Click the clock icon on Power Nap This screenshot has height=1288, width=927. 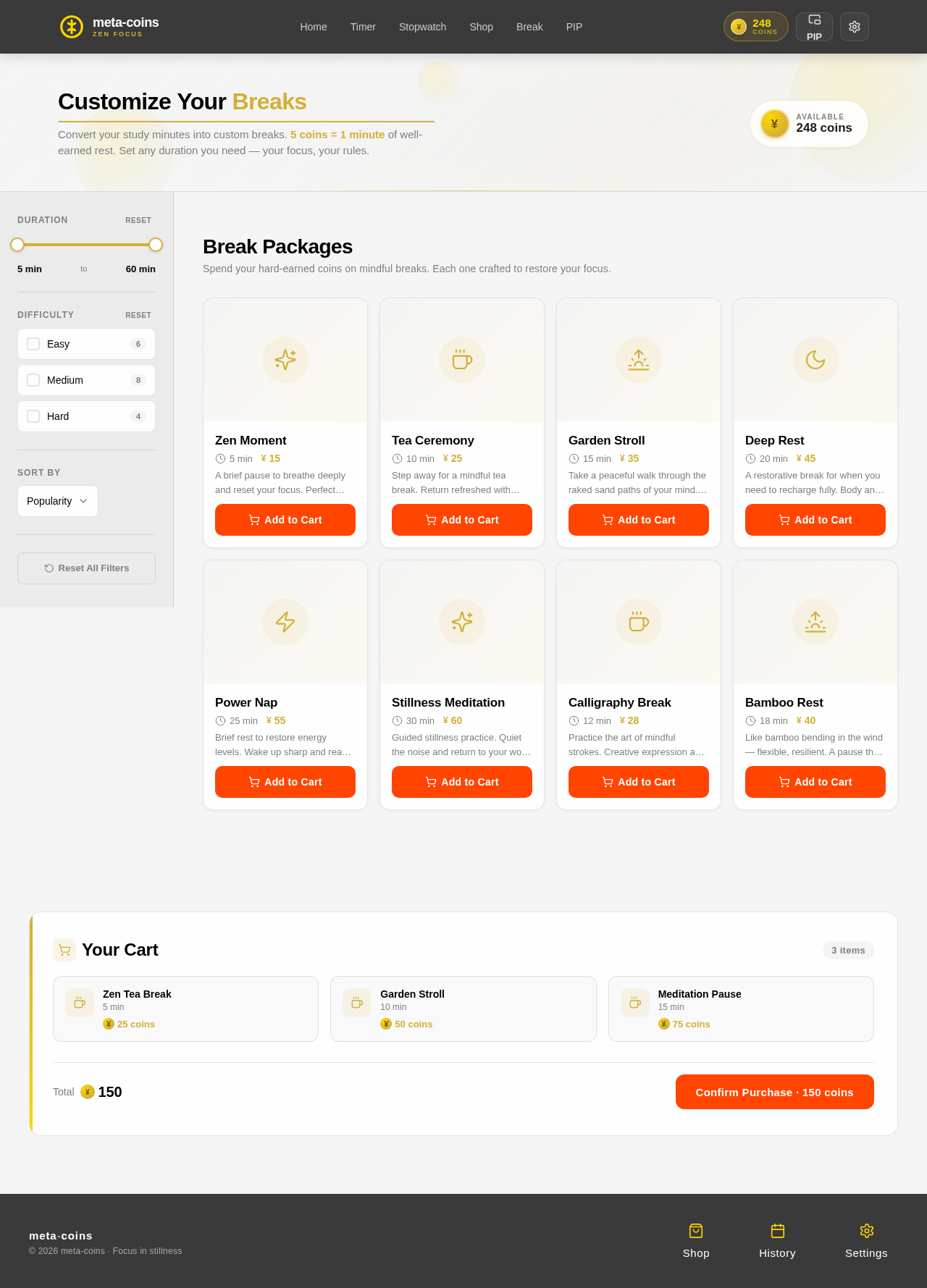point(220,720)
